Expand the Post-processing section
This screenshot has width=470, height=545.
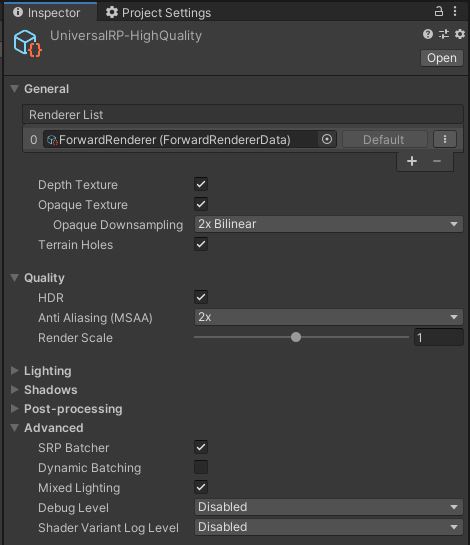click(14, 409)
